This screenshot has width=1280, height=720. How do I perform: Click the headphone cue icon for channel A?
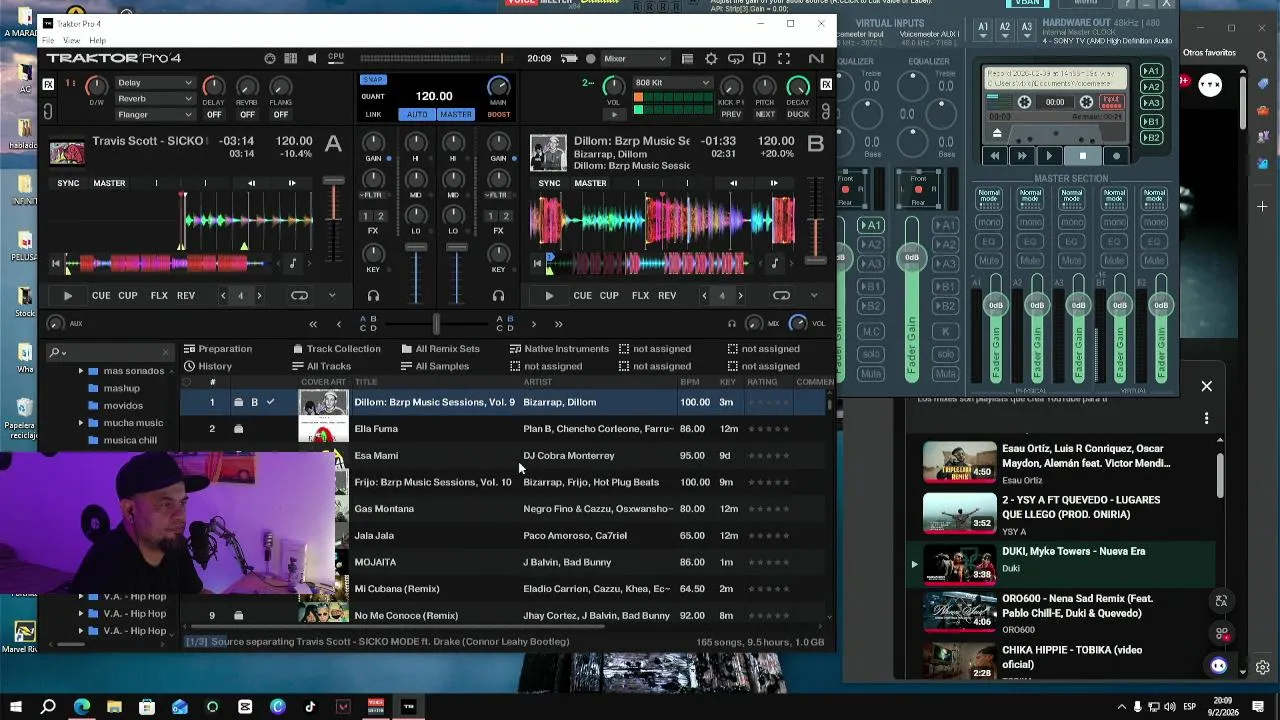[373, 296]
